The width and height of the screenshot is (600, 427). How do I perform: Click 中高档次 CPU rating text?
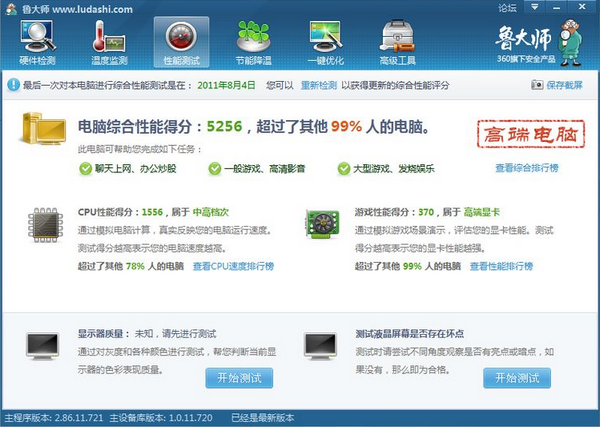[211, 212]
